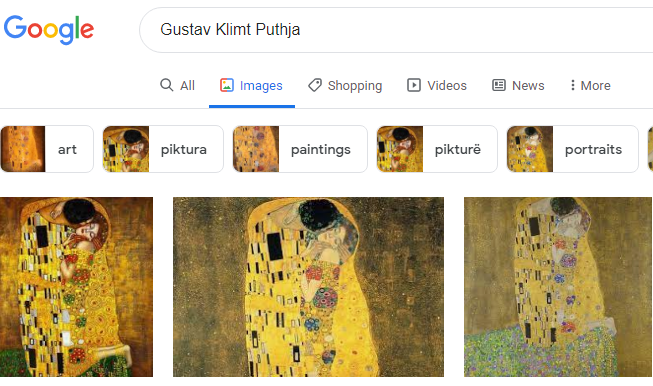Click inside the 'Gustav Klimt Puthja' search box
Image resolution: width=653 pixels, height=386 pixels.
click(x=396, y=30)
